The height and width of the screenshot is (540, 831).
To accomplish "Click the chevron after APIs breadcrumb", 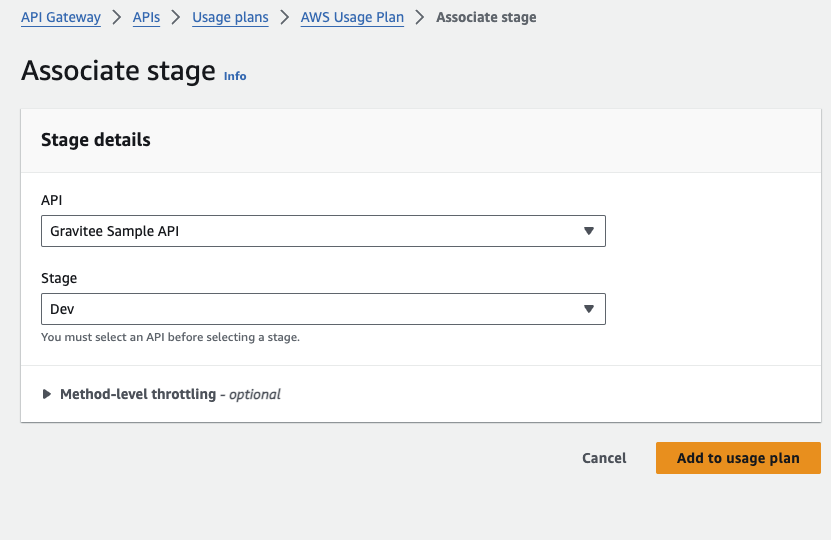I will 176,17.
